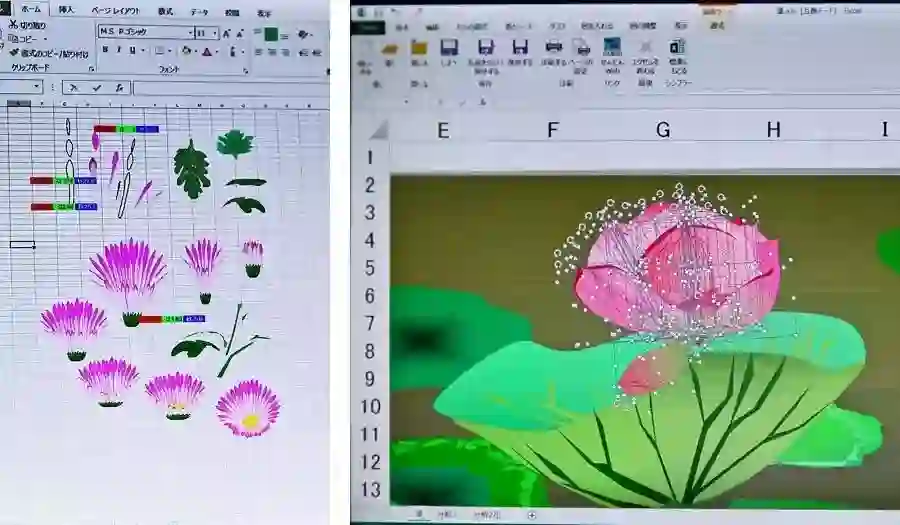The image size is (900, 525).
Task: Toggle the highlighted middle vertical alignment
Action: click(x=271, y=34)
